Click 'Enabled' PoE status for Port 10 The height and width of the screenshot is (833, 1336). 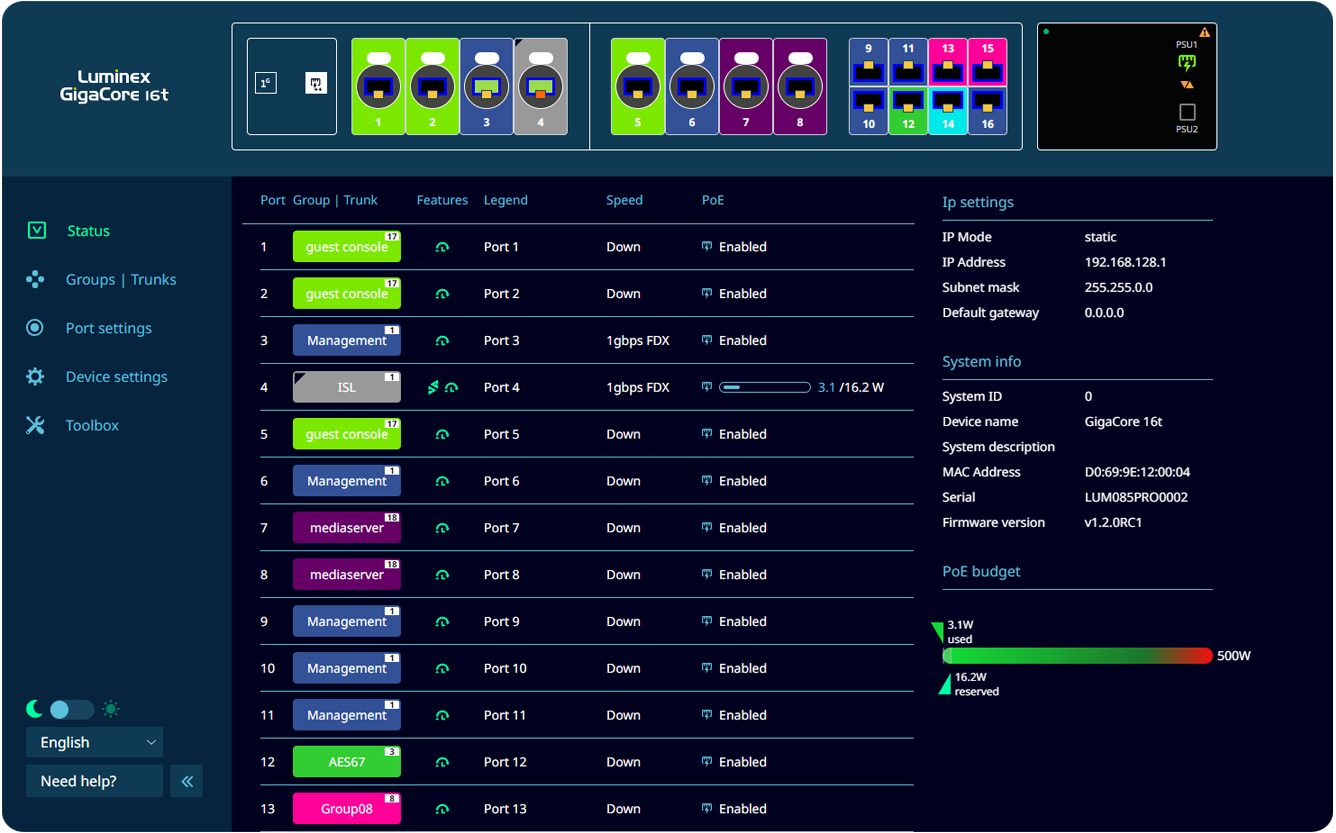743,668
